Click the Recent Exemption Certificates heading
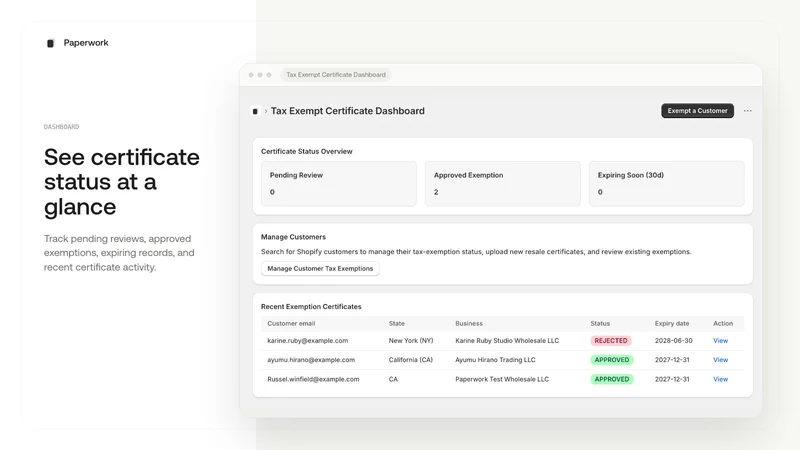 [311, 307]
